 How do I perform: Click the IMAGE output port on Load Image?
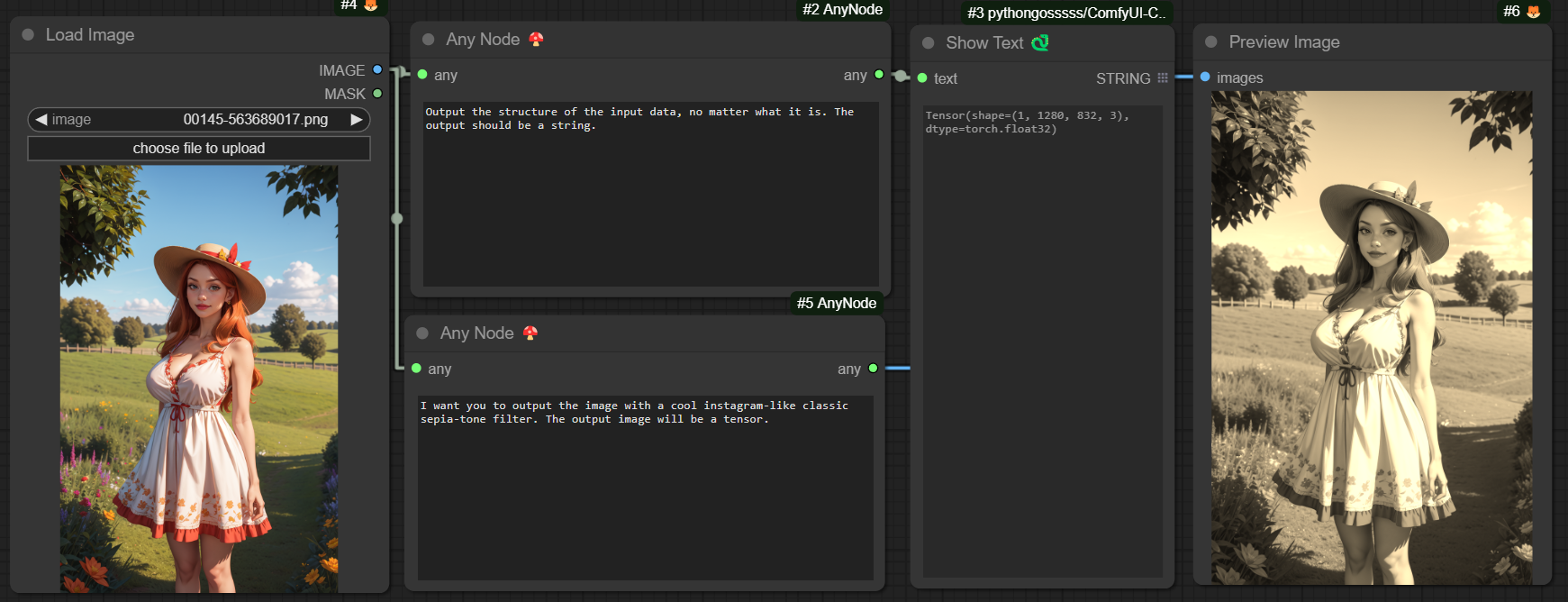click(377, 69)
